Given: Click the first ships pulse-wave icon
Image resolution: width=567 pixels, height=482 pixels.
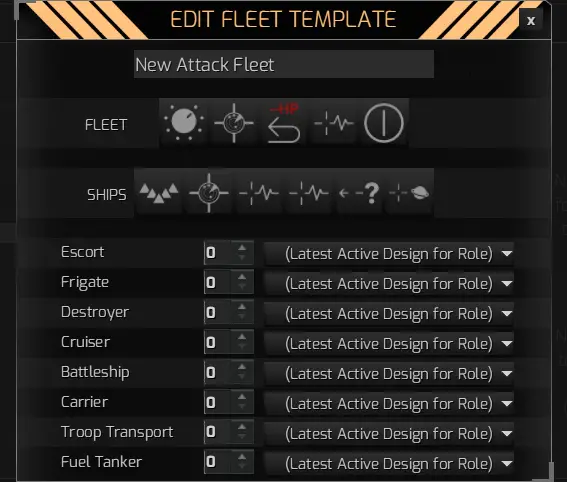Looking at the screenshot, I should coord(259,193).
